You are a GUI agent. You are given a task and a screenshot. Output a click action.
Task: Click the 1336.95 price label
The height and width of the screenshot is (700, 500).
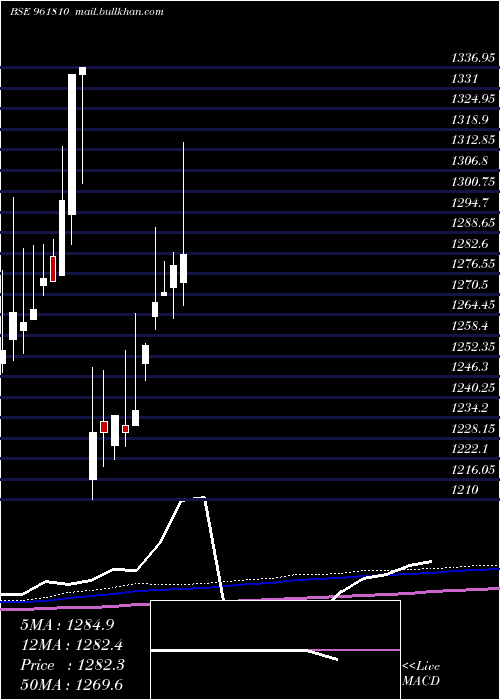coord(474,58)
